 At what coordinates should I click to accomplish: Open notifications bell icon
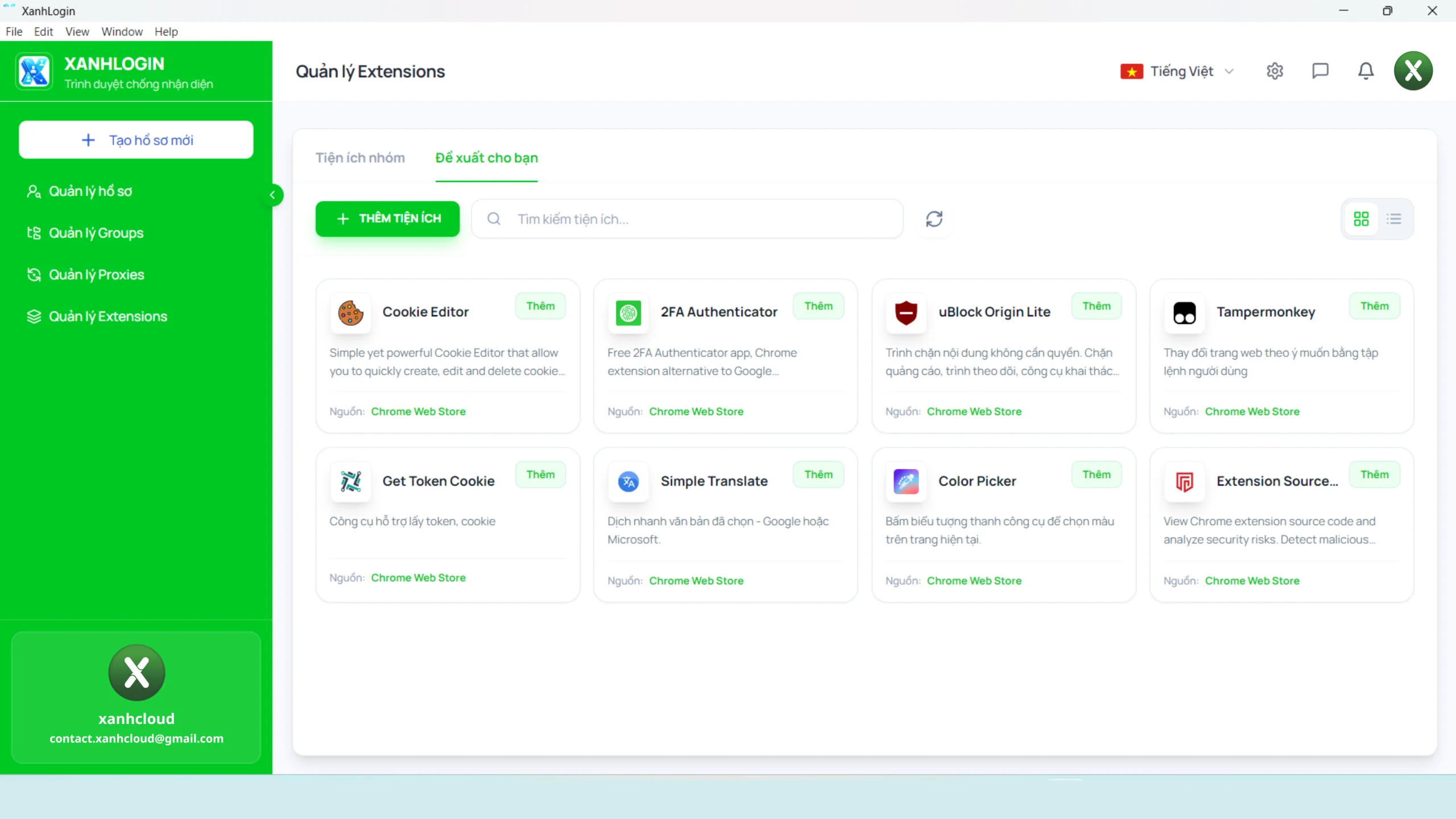click(x=1366, y=71)
